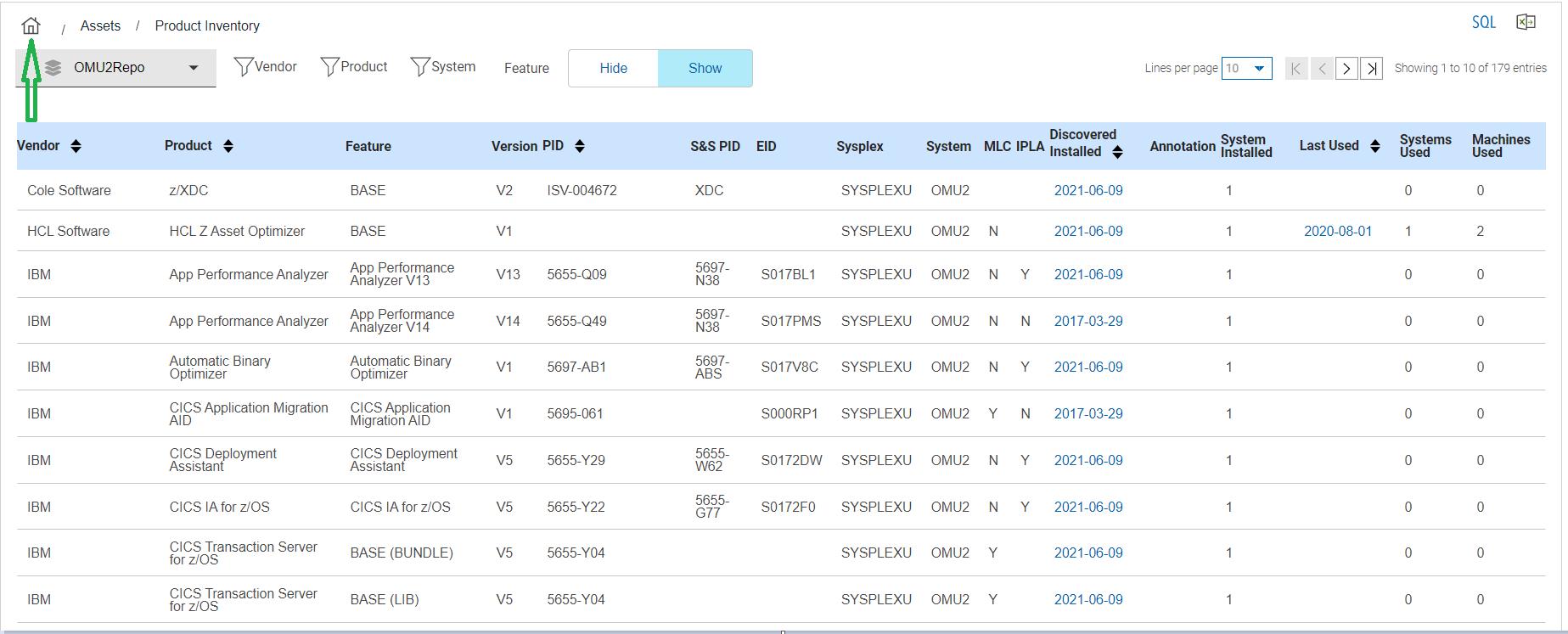Open the SQL query view

(1483, 23)
